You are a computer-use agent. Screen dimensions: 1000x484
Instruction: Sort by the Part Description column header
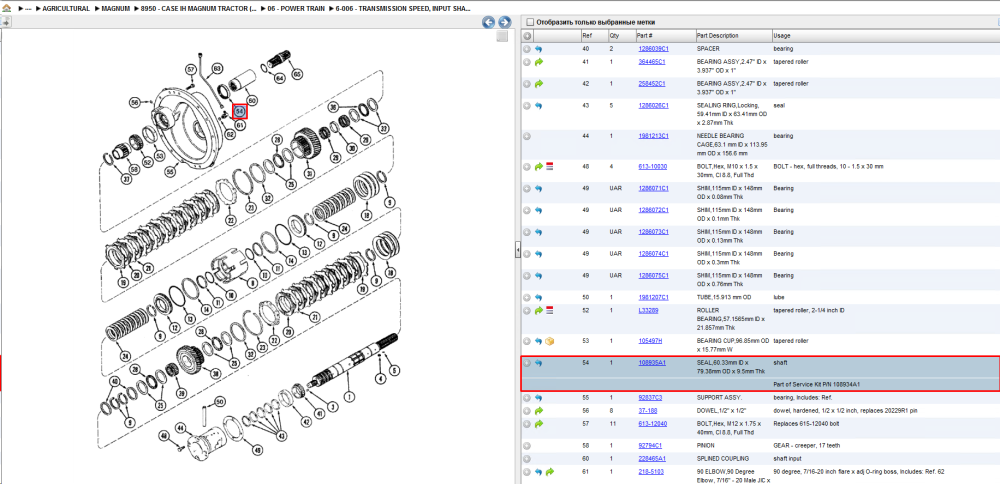tap(717, 36)
